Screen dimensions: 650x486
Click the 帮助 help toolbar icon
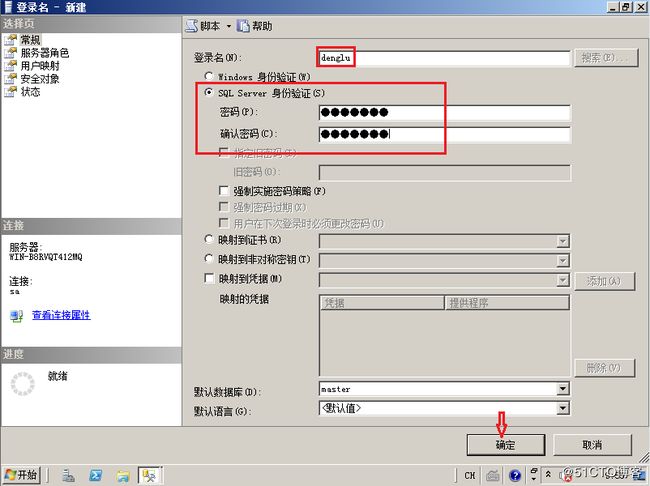tap(243, 26)
